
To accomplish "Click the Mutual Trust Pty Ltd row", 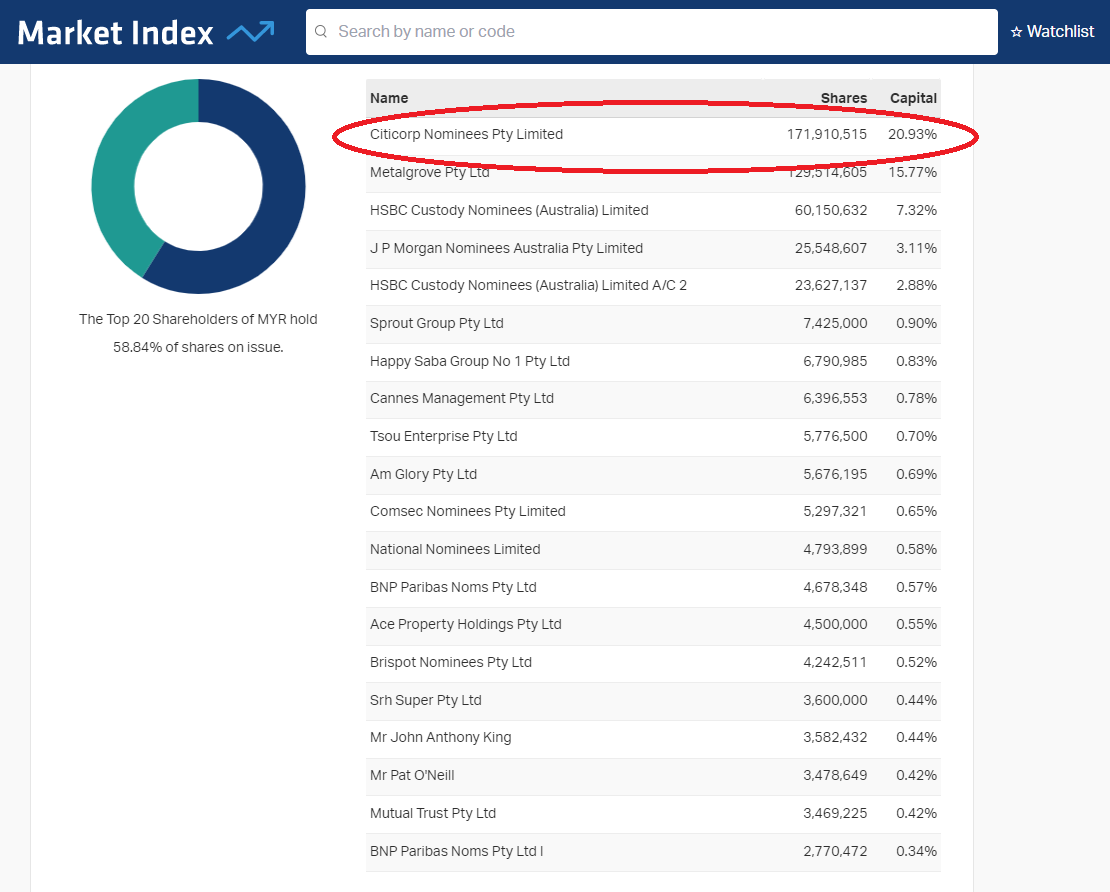I will (x=432, y=813).
